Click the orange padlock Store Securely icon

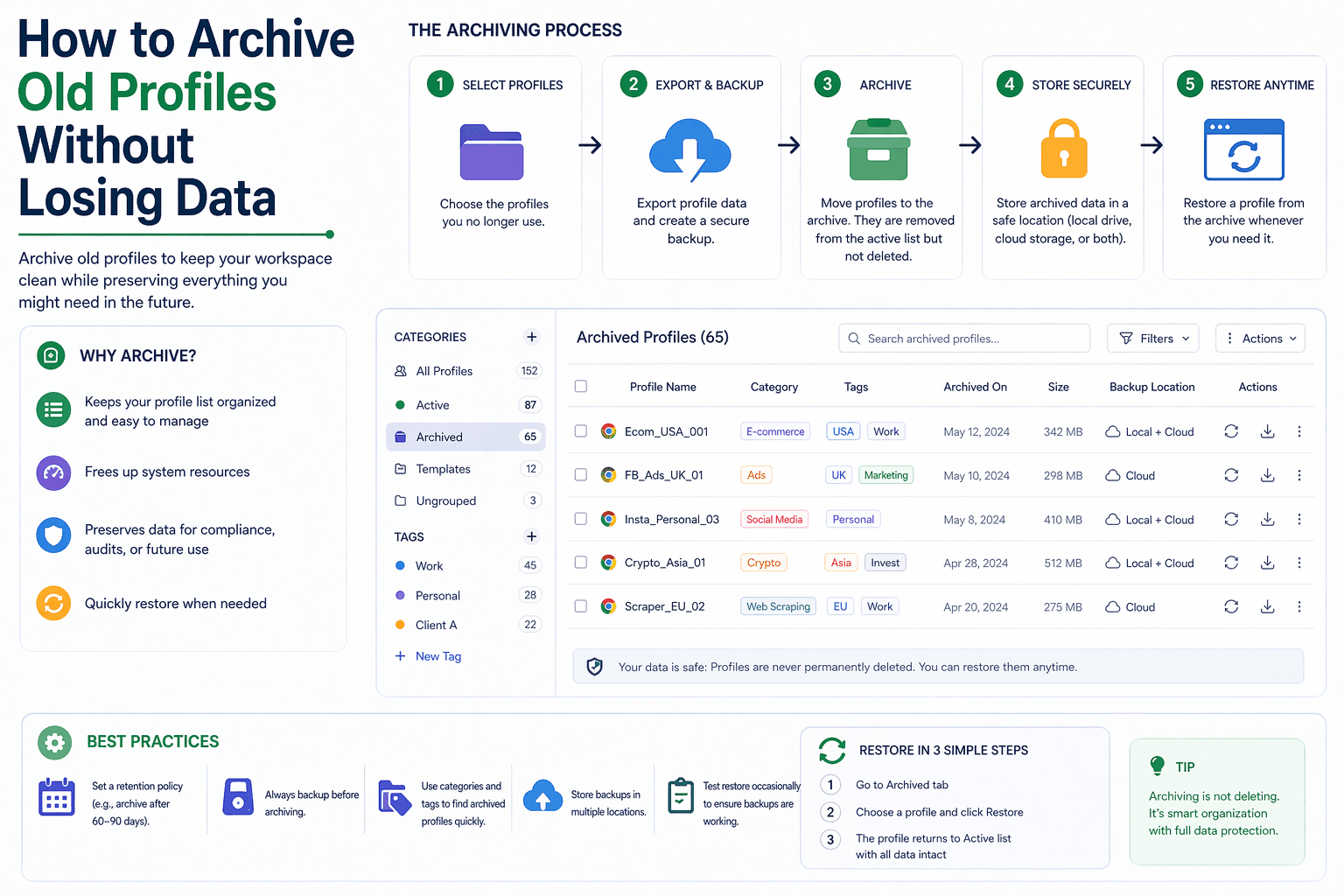(x=1063, y=148)
